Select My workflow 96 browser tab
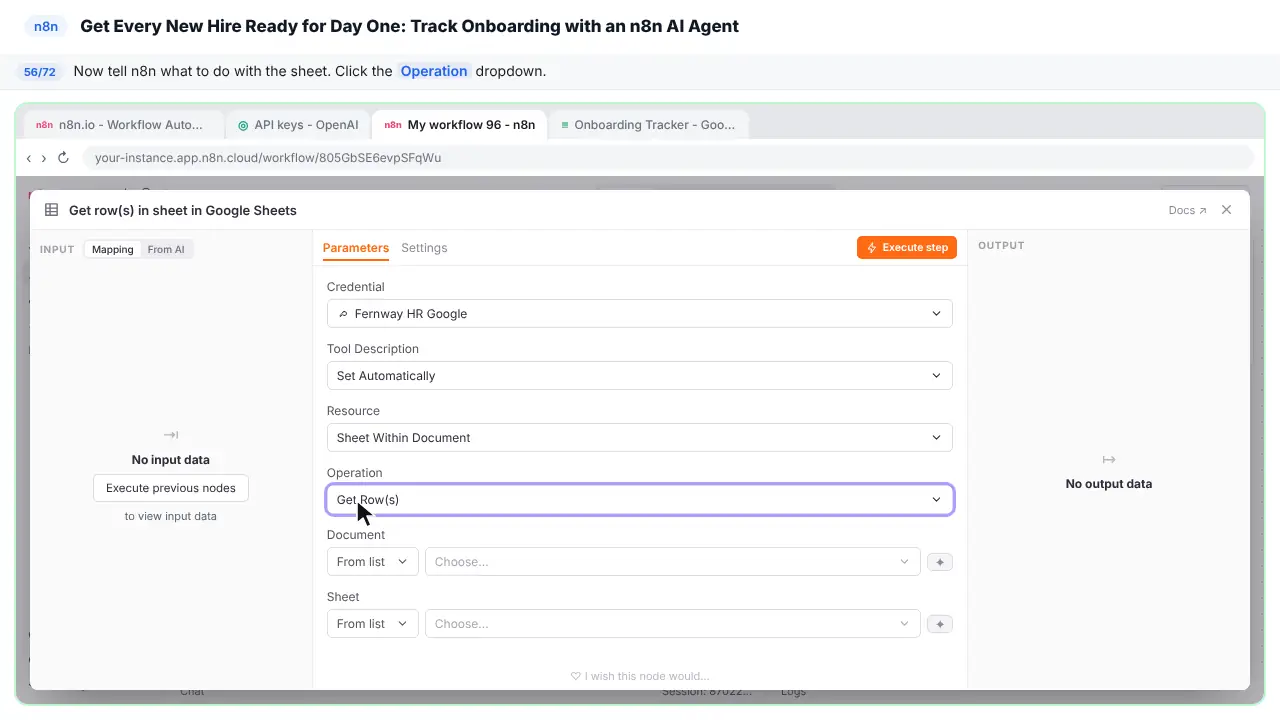This screenshot has height=720, width=1280. (459, 125)
